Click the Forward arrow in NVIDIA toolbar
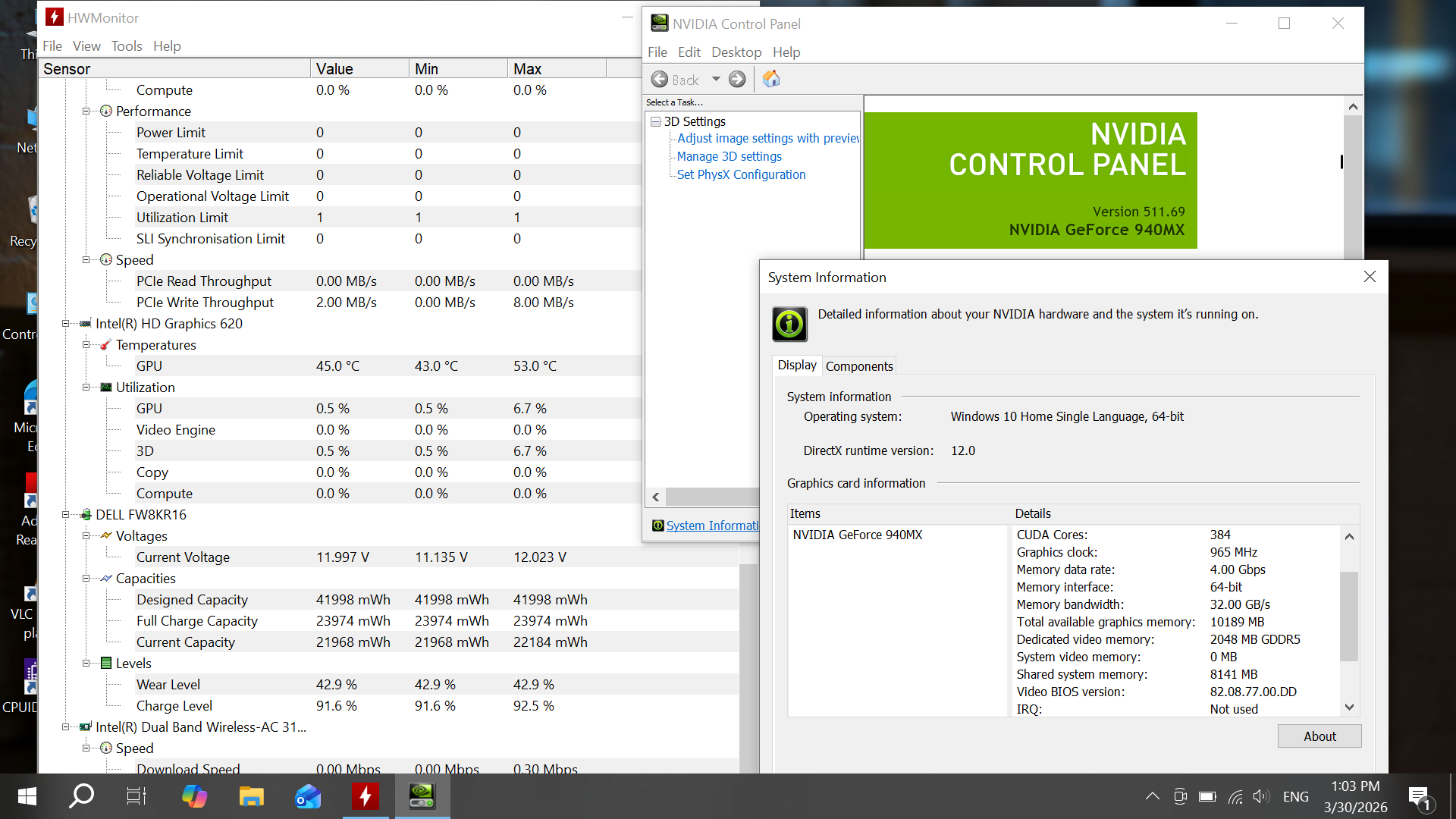The width and height of the screenshot is (1456, 819). (x=737, y=80)
